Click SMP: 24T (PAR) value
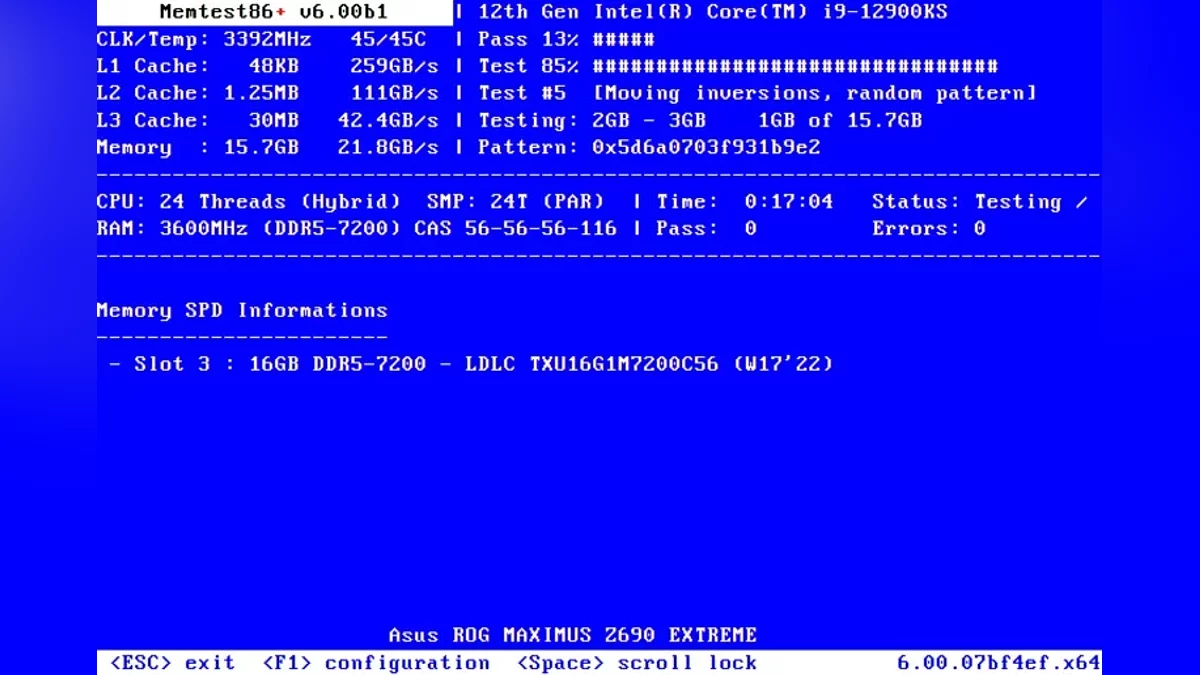Image resolution: width=1200 pixels, height=675 pixels. point(515,201)
